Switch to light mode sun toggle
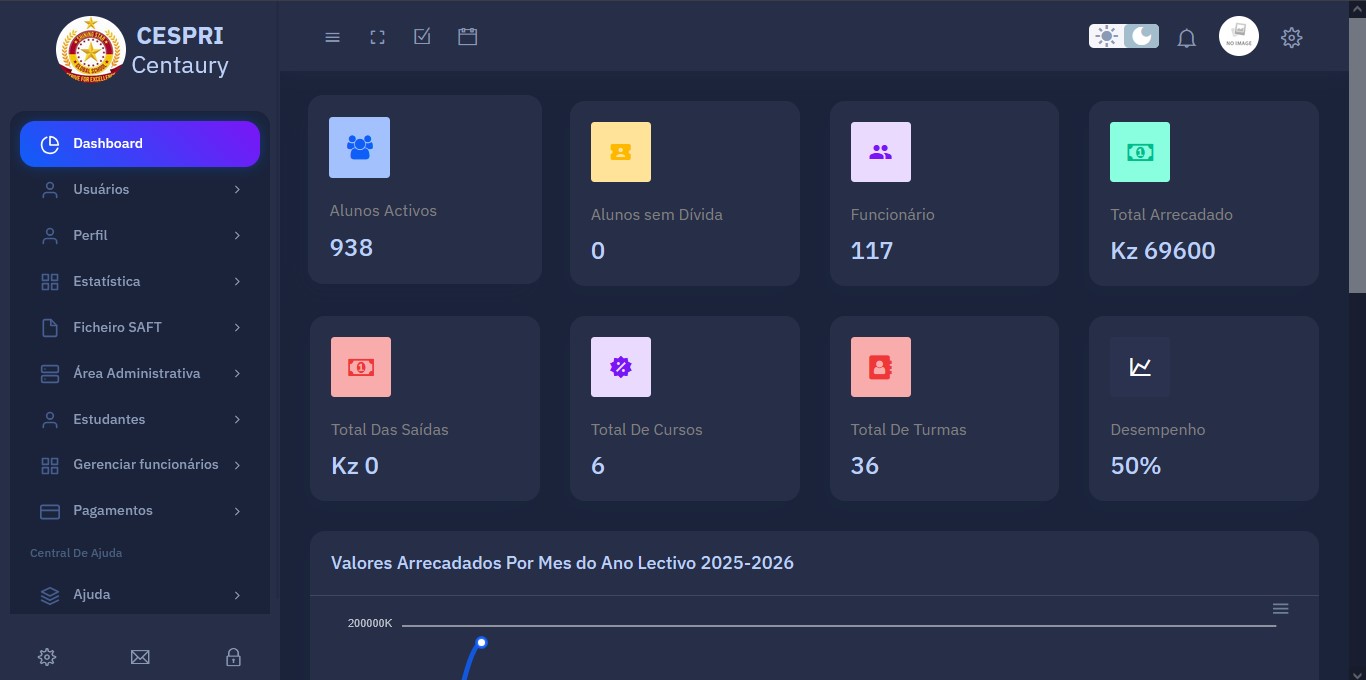The height and width of the screenshot is (680, 1366). tap(1106, 37)
